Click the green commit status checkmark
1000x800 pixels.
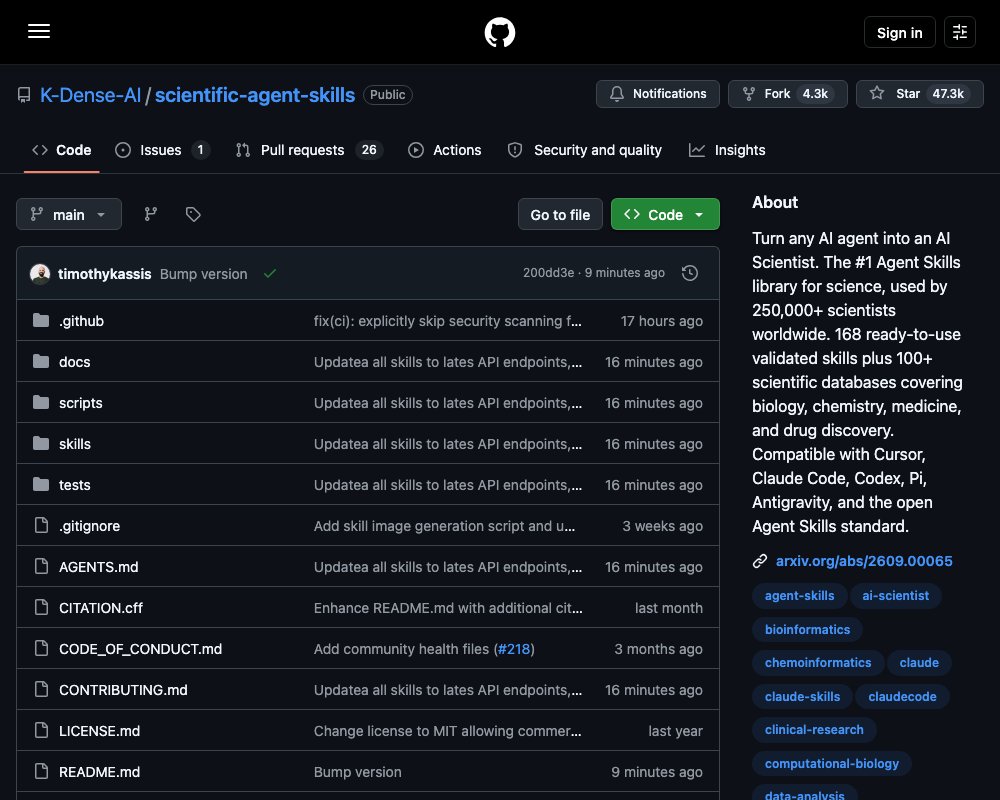tap(270, 273)
